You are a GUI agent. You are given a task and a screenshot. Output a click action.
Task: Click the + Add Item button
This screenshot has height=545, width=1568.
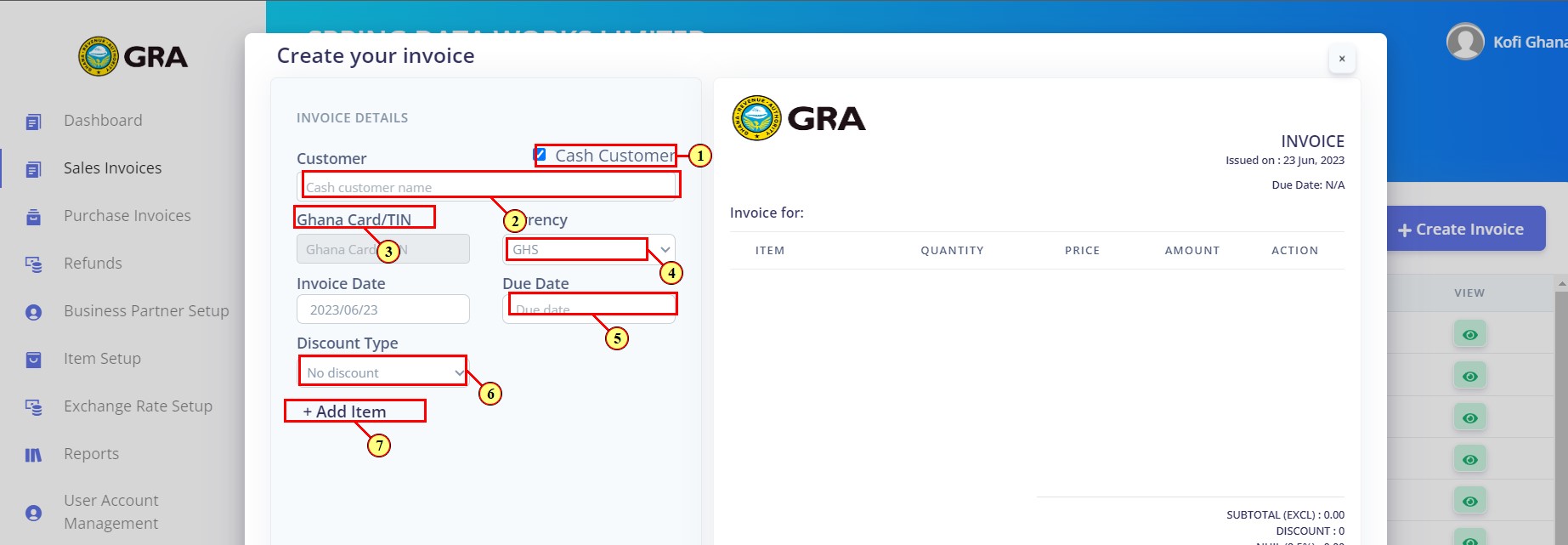click(x=344, y=412)
